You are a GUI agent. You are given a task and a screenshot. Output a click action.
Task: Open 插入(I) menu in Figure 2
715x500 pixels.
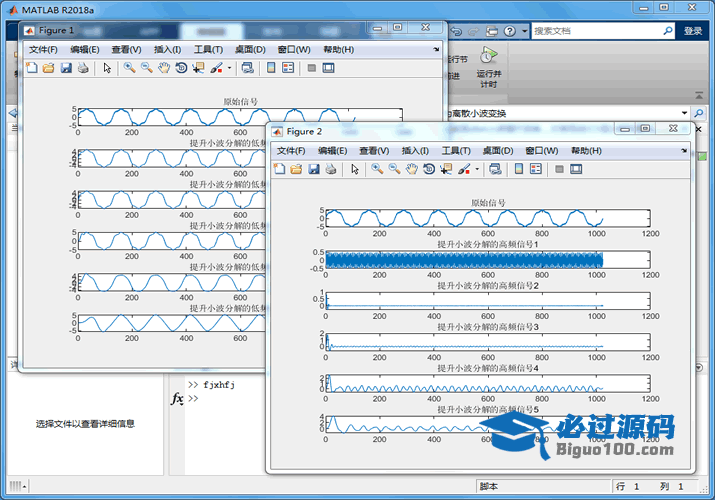[415, 150]
